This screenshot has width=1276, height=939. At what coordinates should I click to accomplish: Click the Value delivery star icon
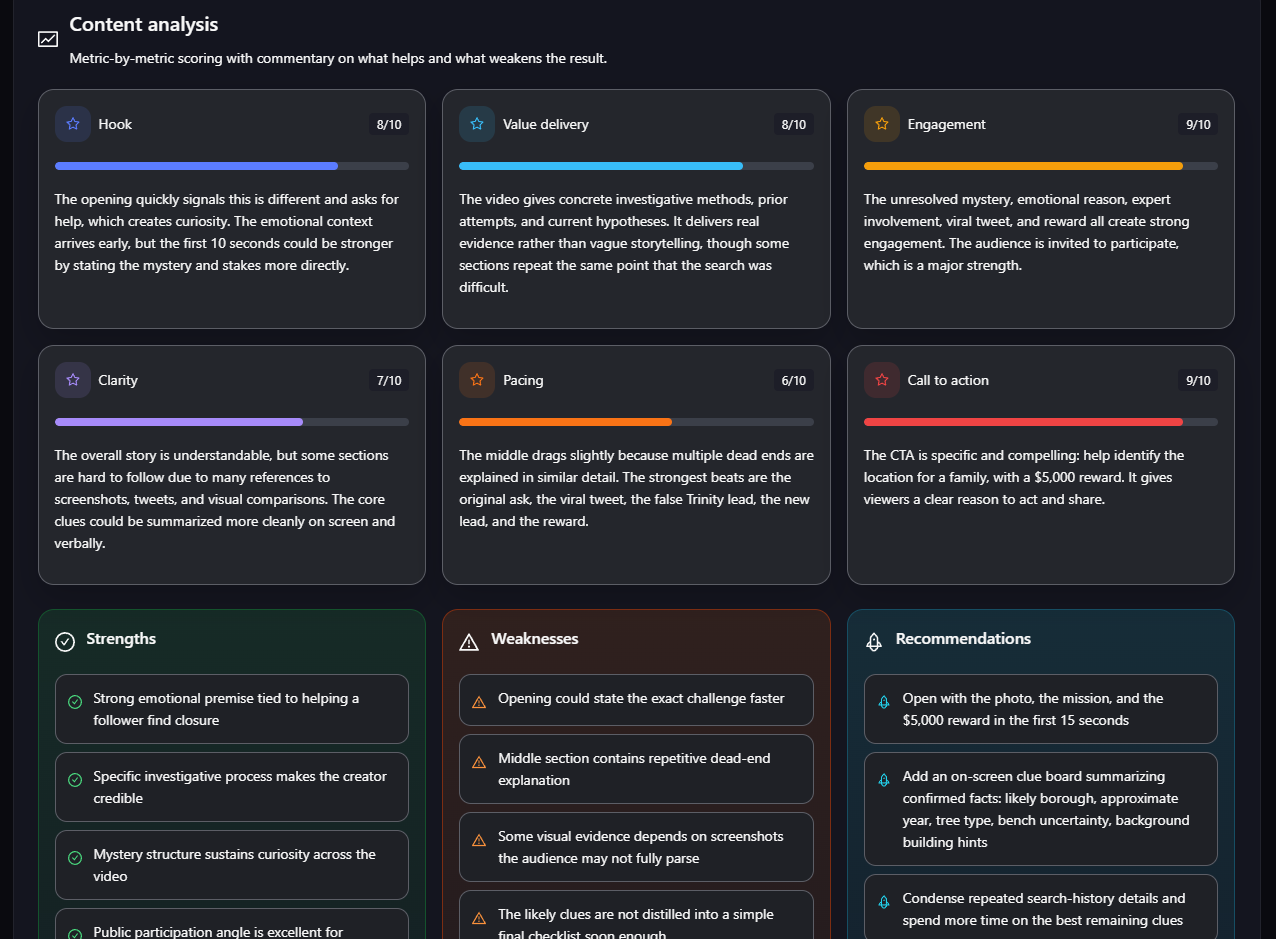point(477,124)
